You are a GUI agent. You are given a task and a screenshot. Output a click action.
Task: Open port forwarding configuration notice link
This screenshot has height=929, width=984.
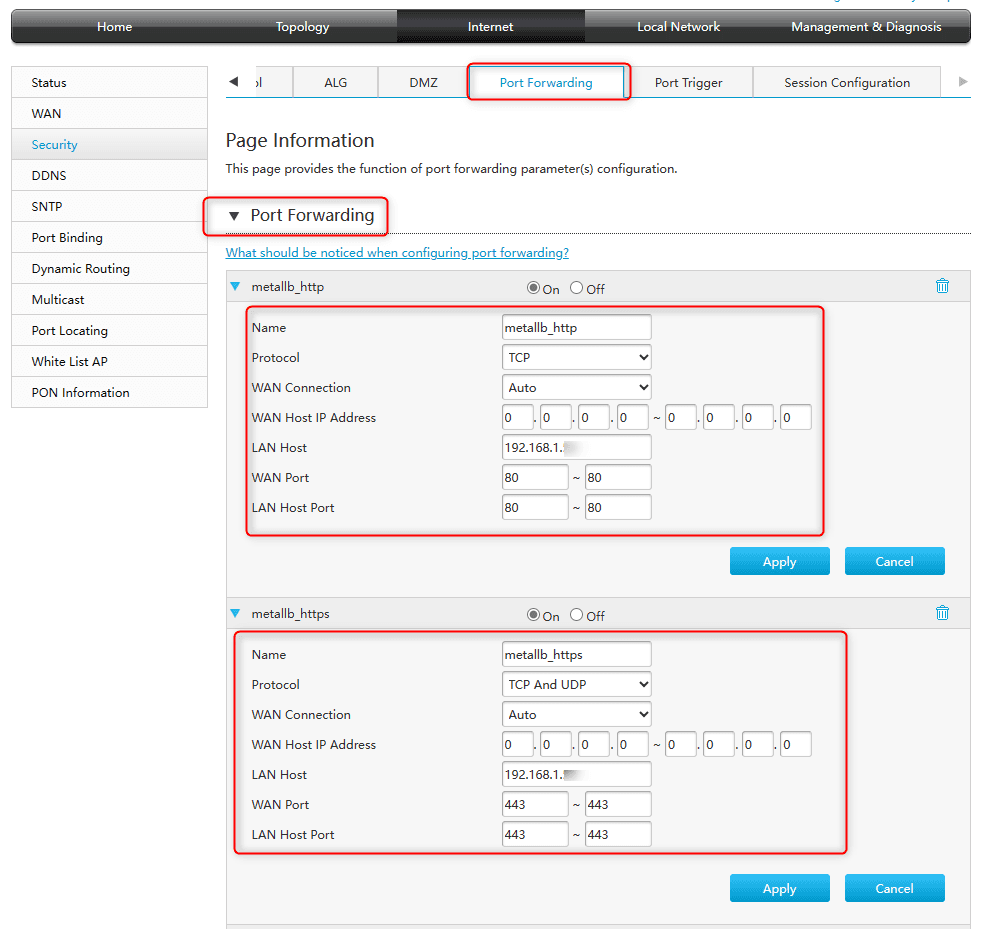[x=397, y=253]
